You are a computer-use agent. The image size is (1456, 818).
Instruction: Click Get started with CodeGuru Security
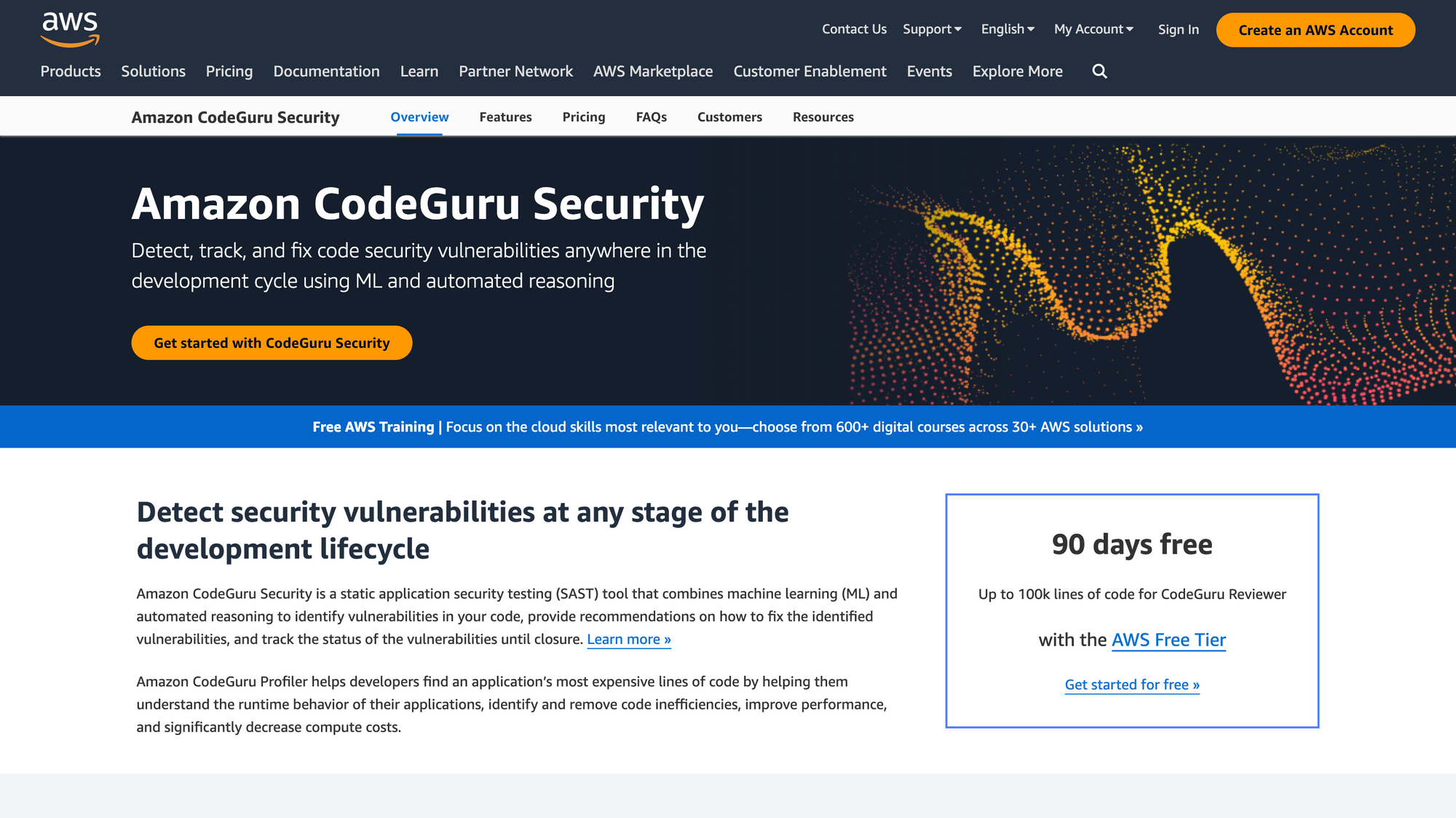coord(271,343)
